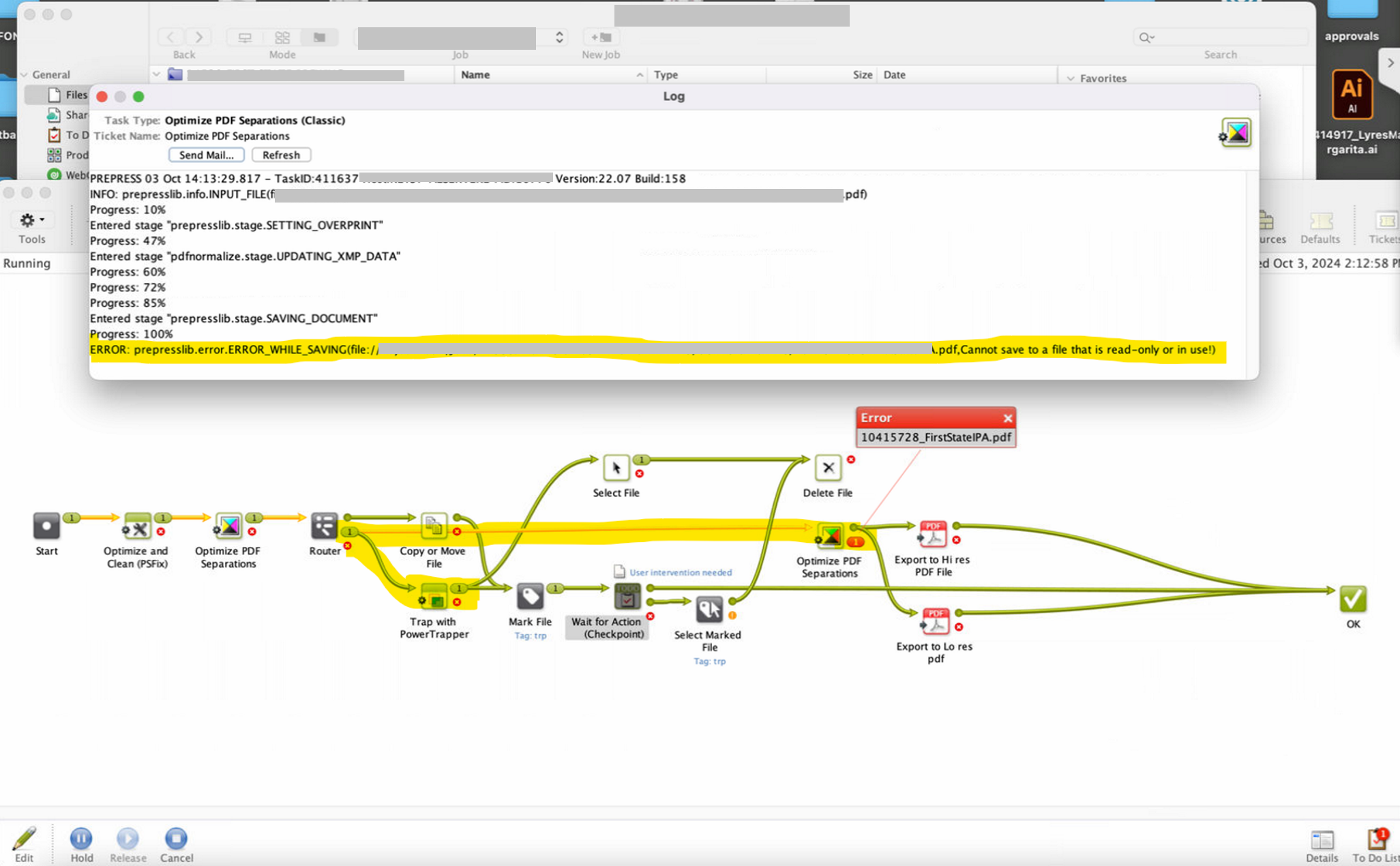Click the Delete File node
The height and width of the screenshot is (866, 1400).
pos(828,468)
